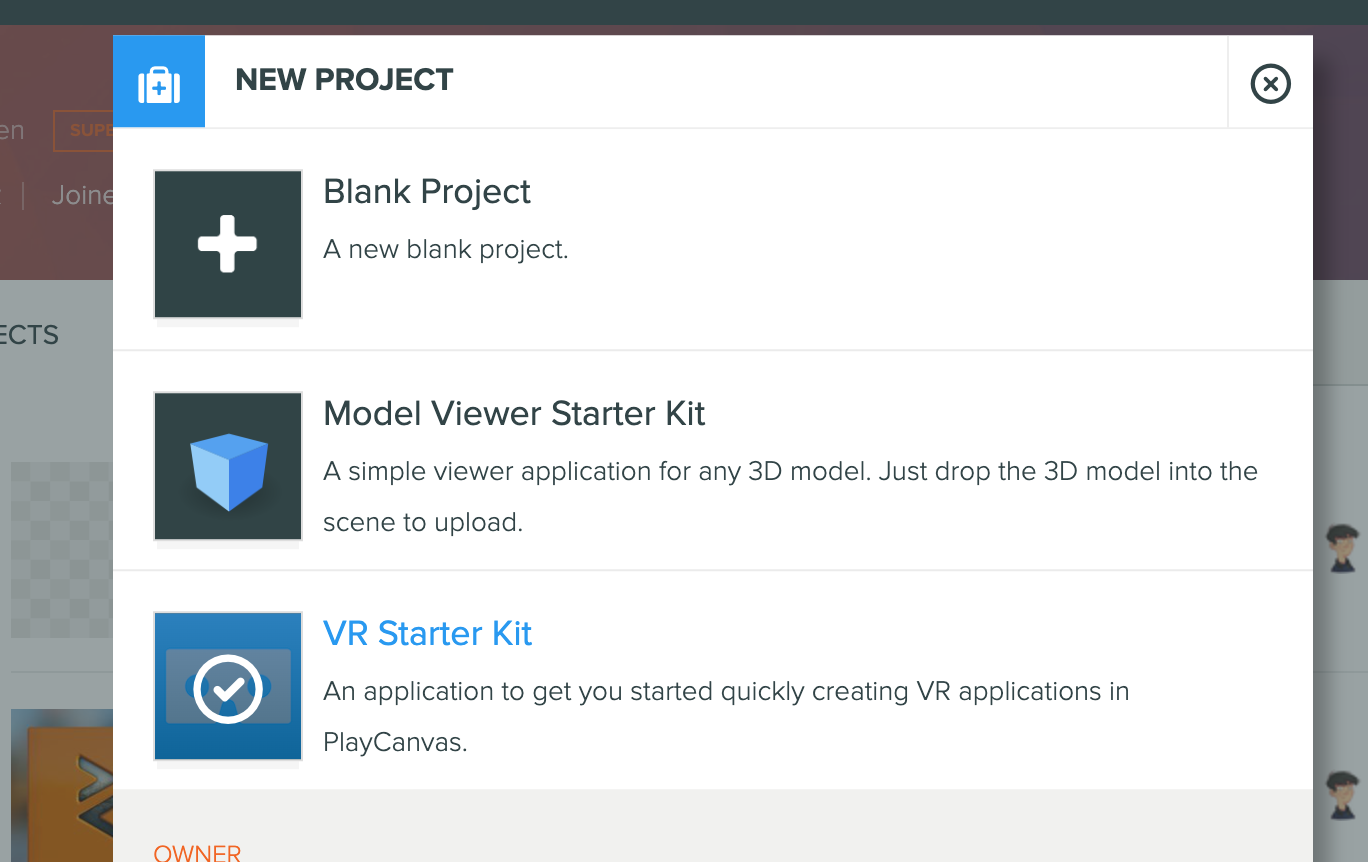Viewport: 1368px width, 862px height.
Task: Click the partially hidden Joined text
Action: pyautogui.click(x=82, y=195)
